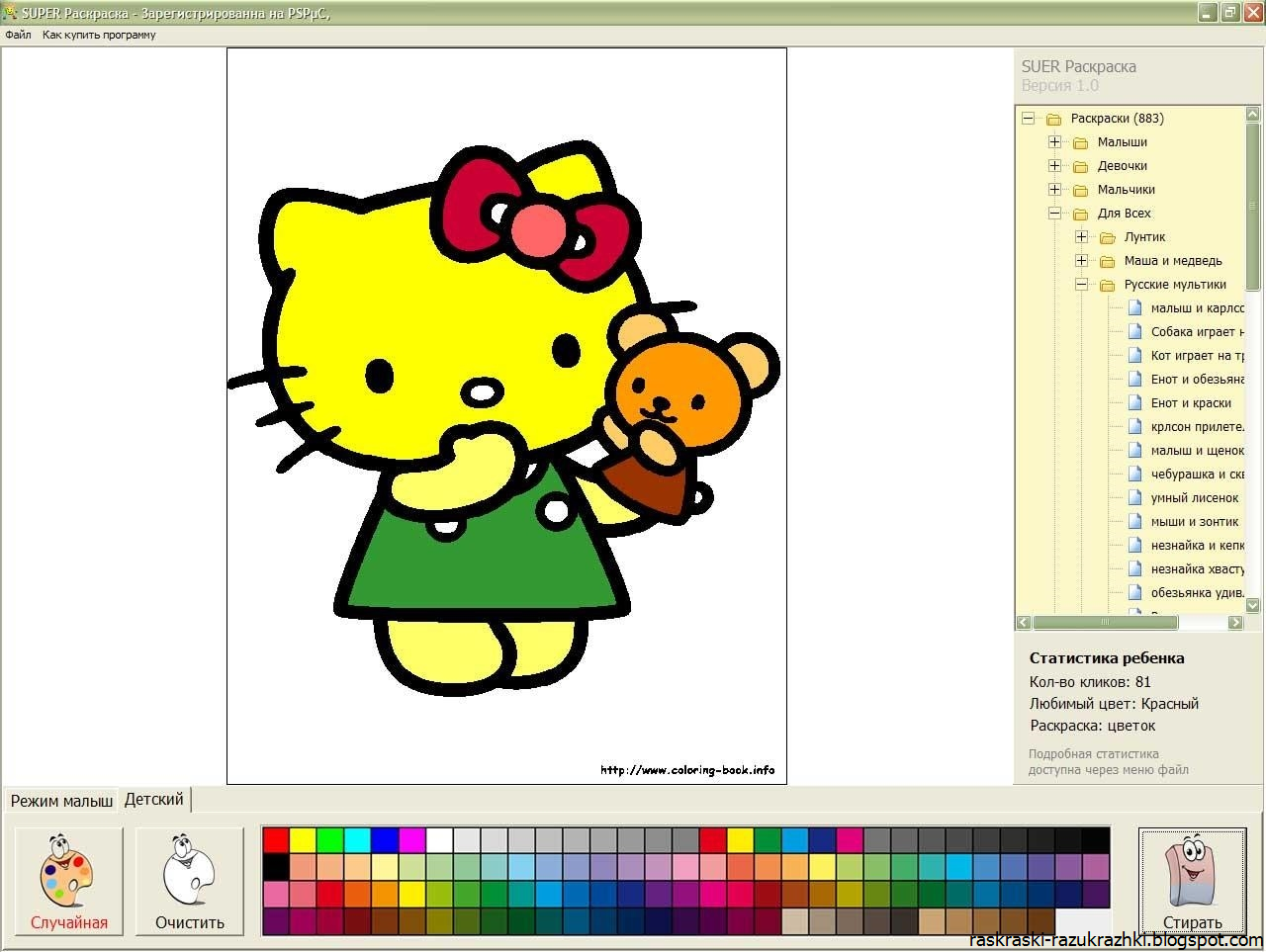Select the tree entry чебурашка и скв

coord(1197,475)
